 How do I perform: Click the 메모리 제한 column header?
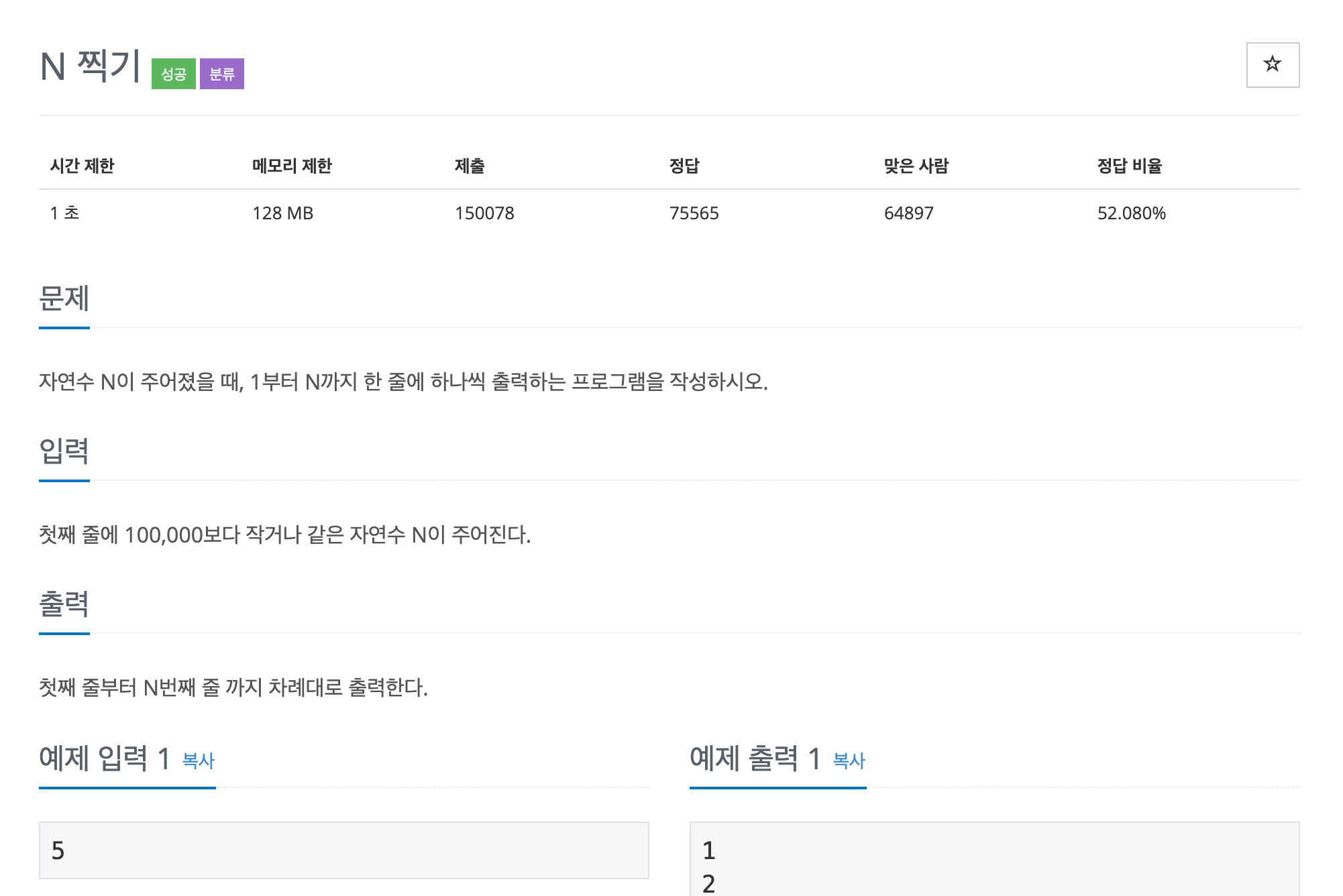[x=292, y=166]
